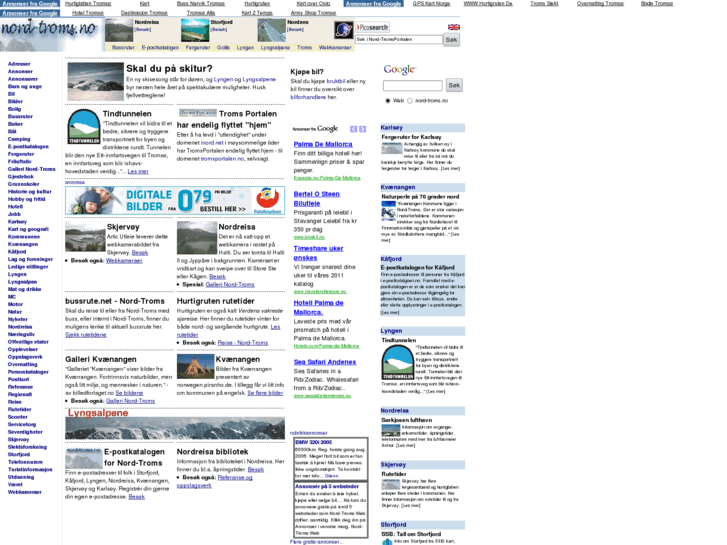The width and height of the screenshot is (727, 545).
Task: Open Nyheter in the left sidebar menu
Action: [x=18, y=320]
